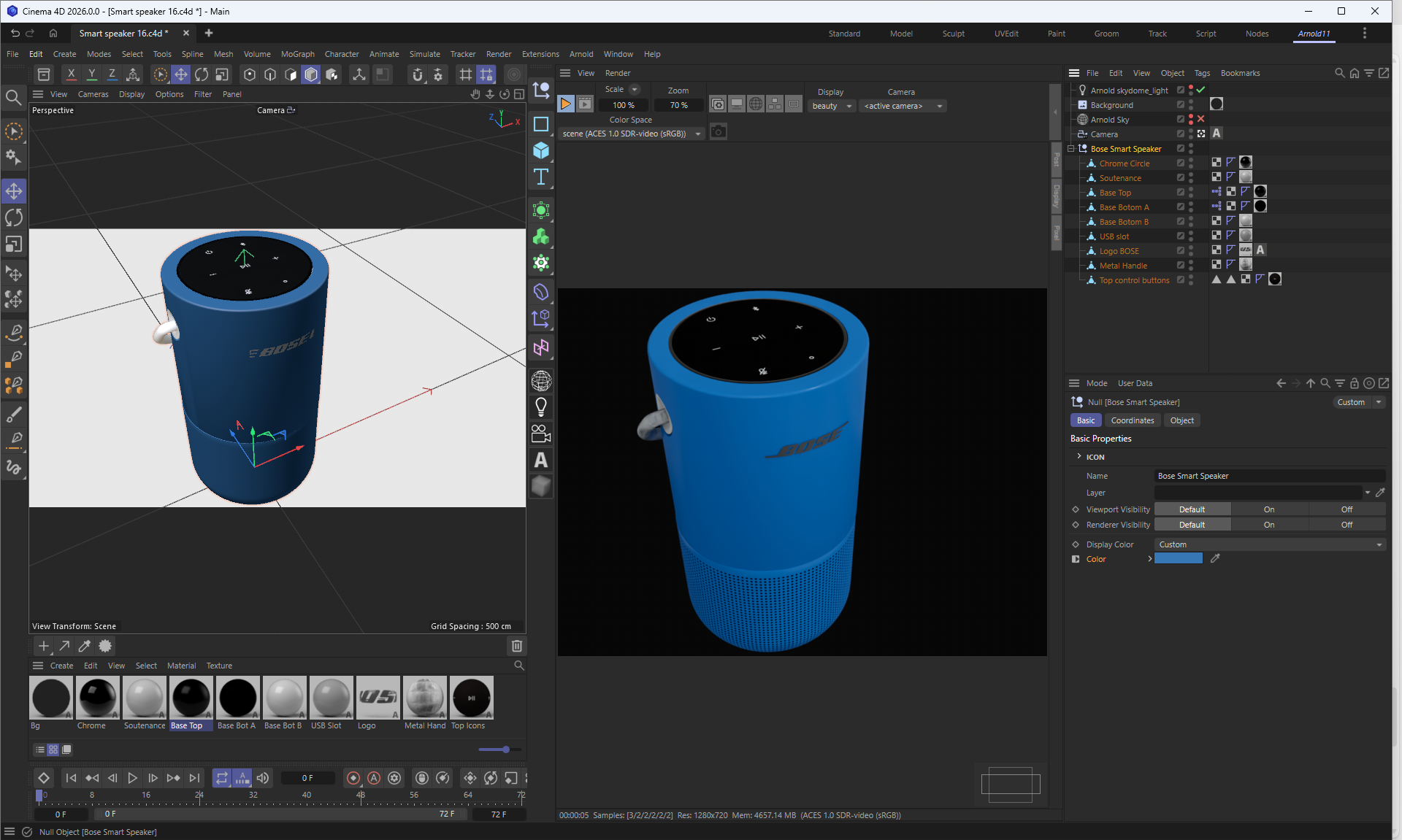Toggle enable checkmark for Arnold skydome_light
The image size is (1402, 840).
coord(1201,90)
